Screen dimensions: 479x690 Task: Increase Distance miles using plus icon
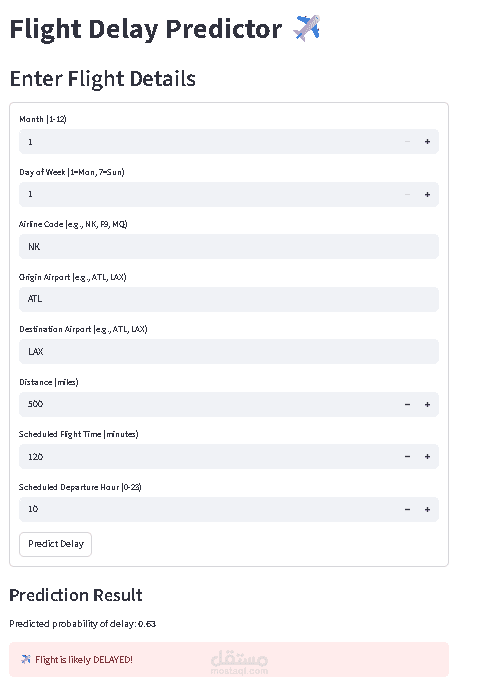427,404
